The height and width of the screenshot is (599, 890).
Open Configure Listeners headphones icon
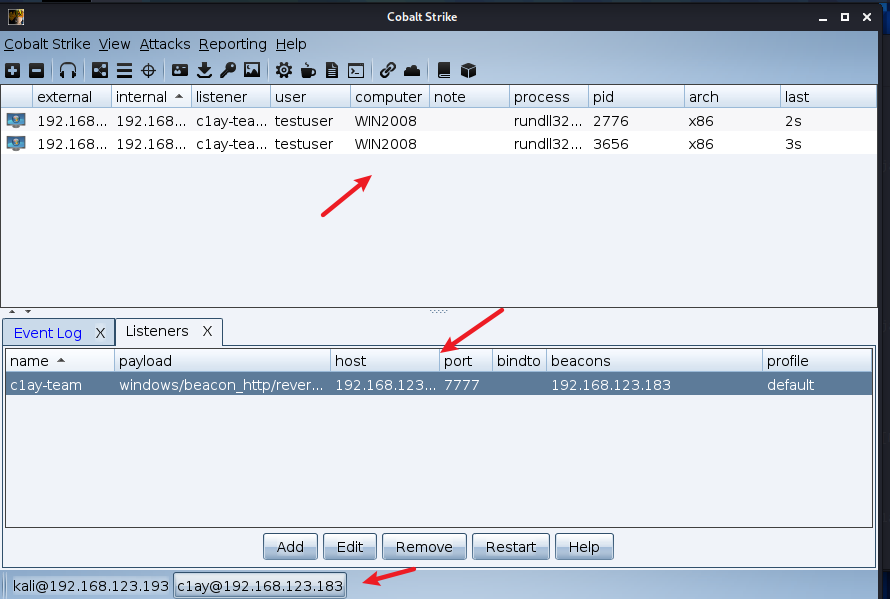(68, 70)
